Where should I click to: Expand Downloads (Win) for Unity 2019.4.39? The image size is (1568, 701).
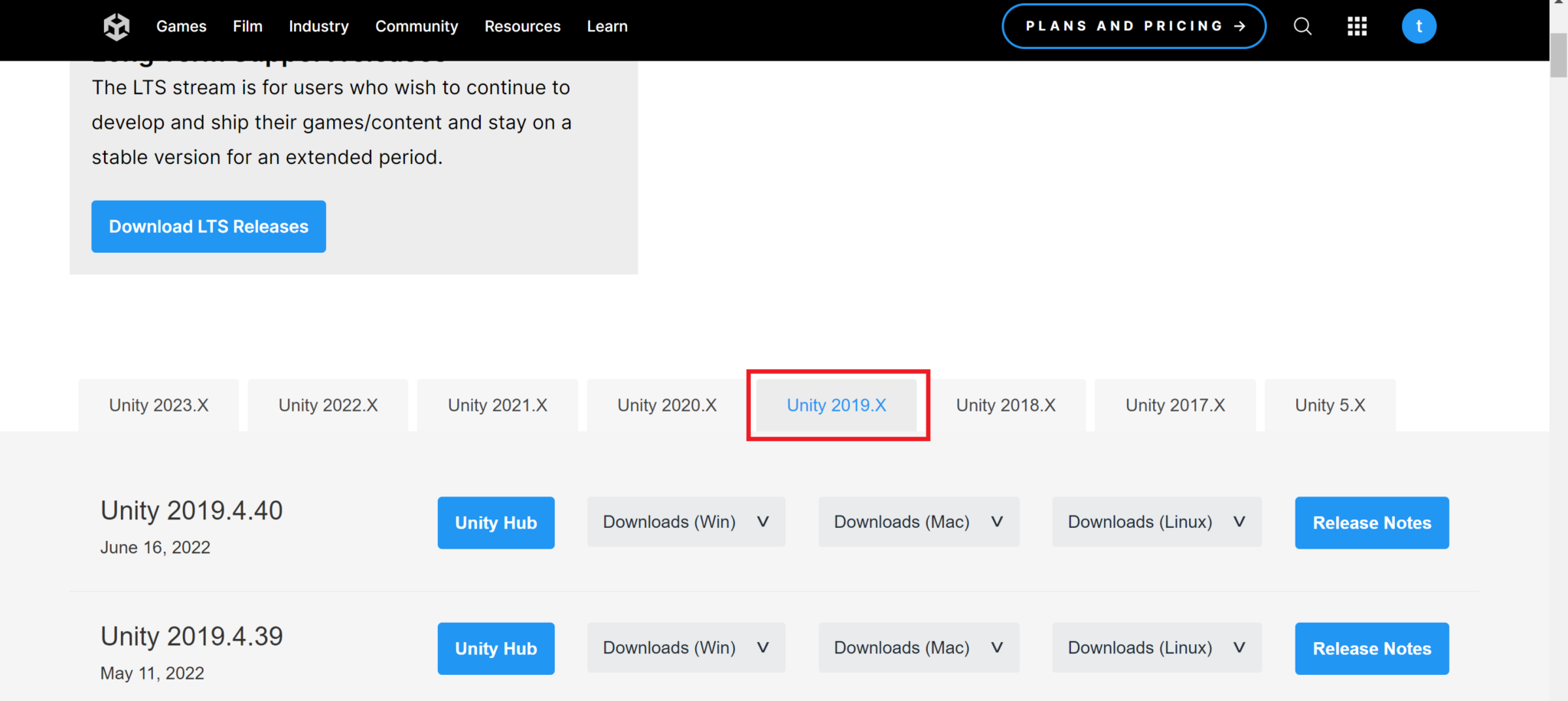pyautogui.click(x=686, y=648)
